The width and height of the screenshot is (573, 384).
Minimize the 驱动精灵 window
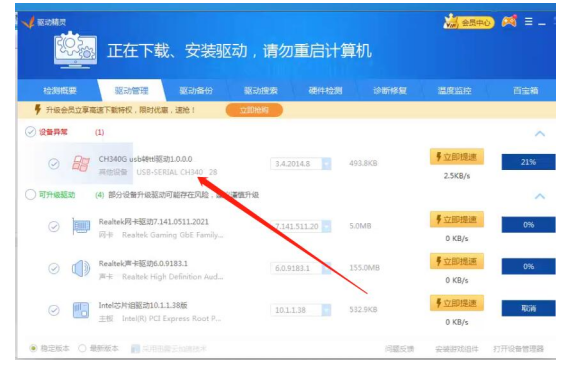tap(542, 23)
